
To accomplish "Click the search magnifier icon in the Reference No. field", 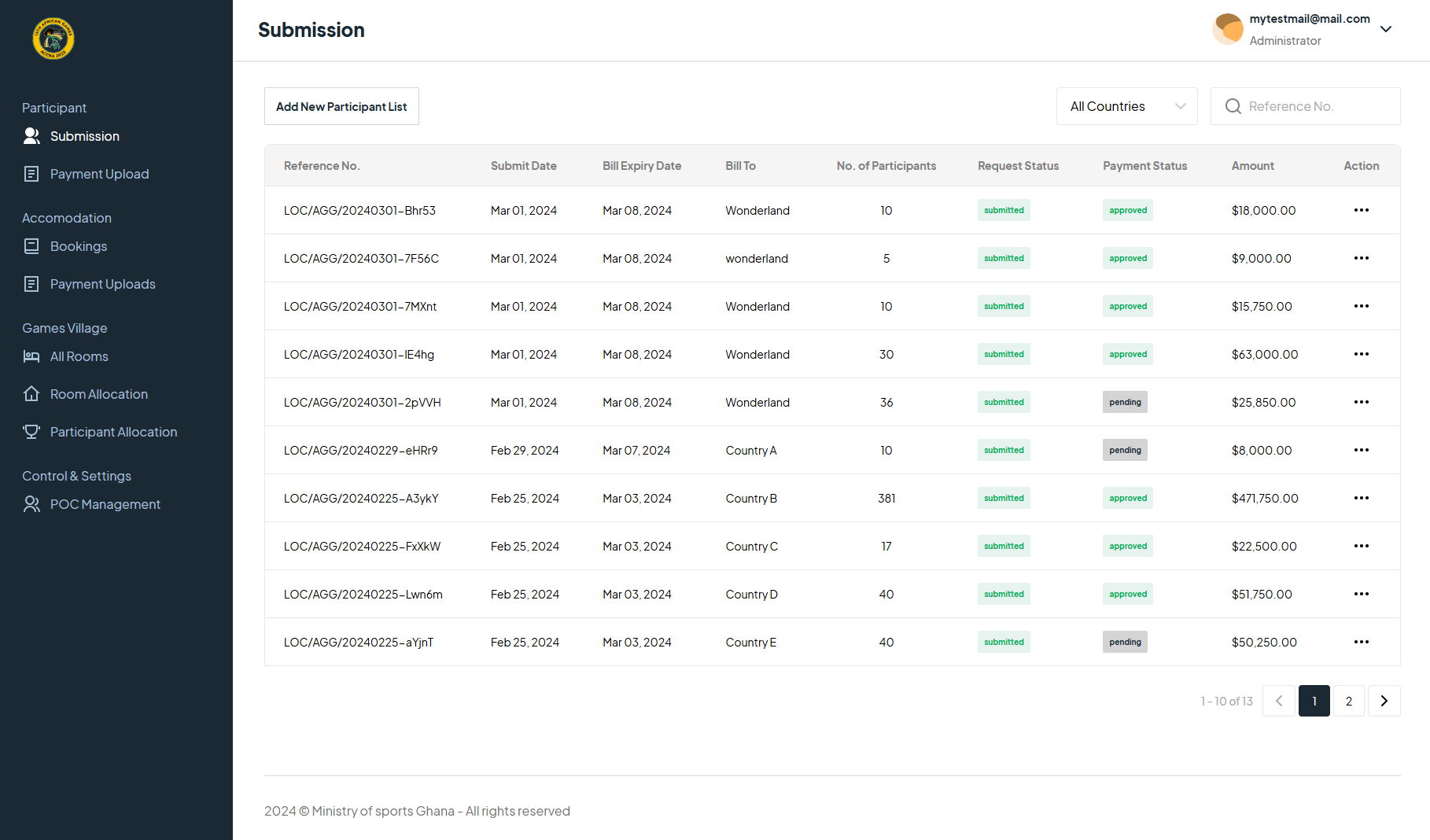I will pyautogui.click(x=1233, y=106).
